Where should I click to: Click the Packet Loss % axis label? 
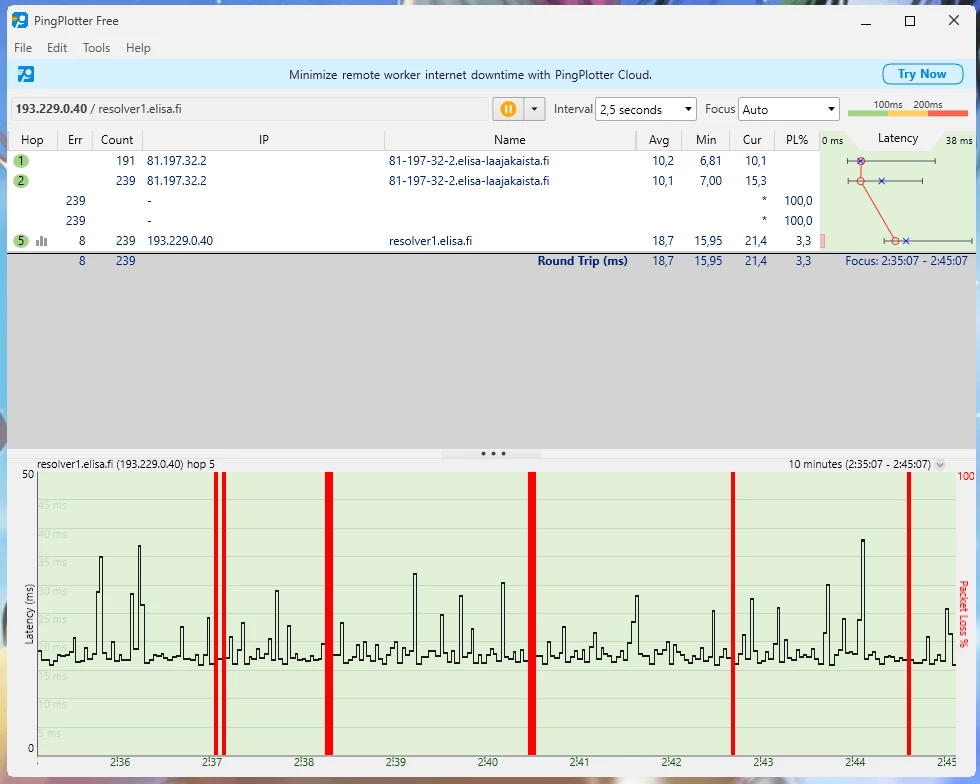click(x=963, y=614)
